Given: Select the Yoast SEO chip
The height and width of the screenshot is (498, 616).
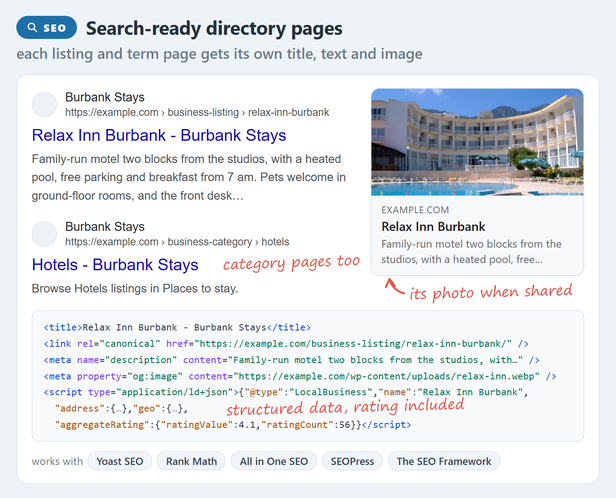Looking at the screenshot, I should point(120,461).
